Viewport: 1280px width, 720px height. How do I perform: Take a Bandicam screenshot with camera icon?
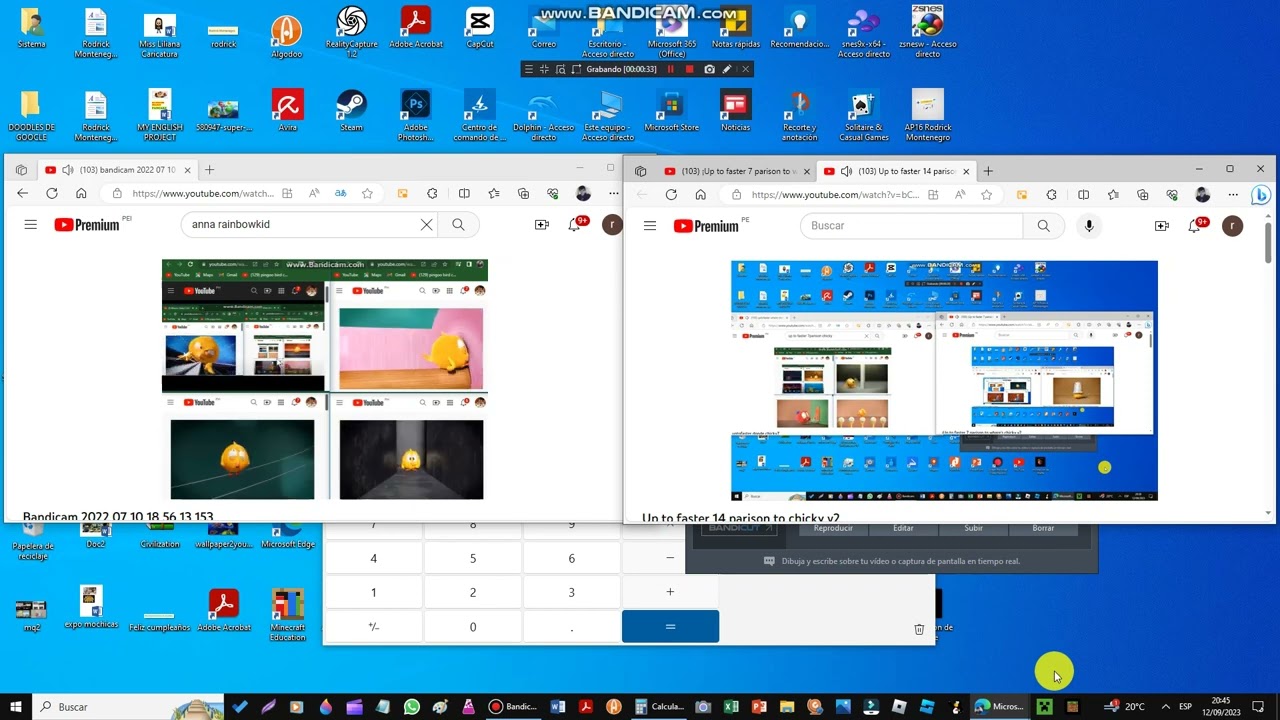(709, 69)
